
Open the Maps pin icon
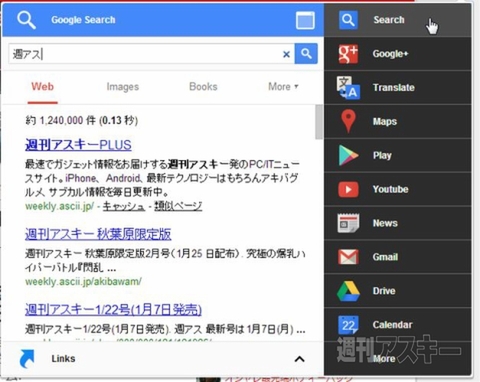(348, 121)
